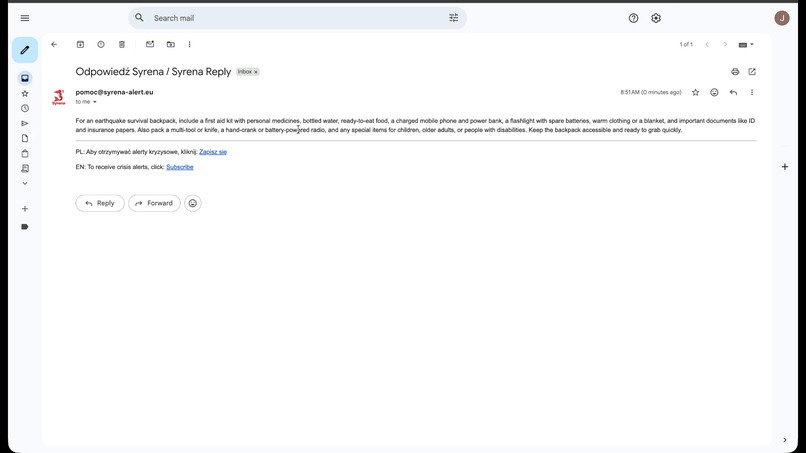Go to the newer message arrow
806x453 pixels.
point(707,44)
